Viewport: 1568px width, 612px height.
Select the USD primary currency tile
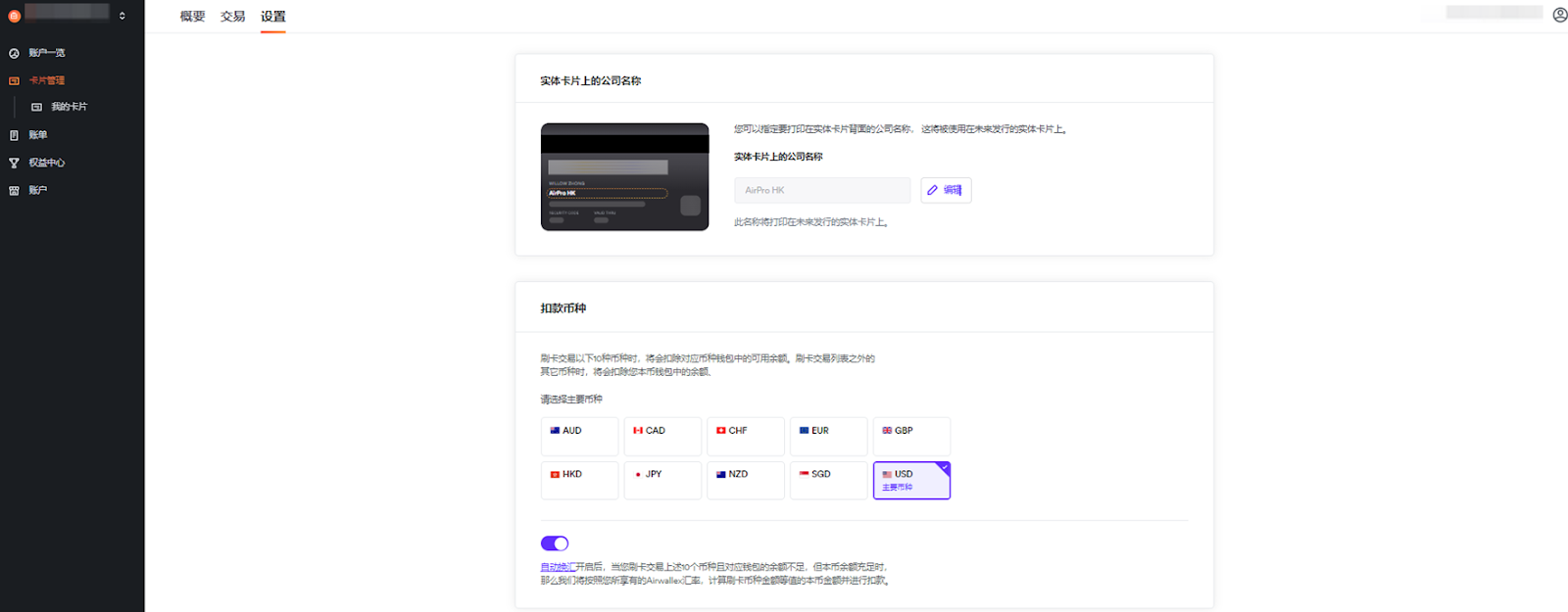point(911,481)
